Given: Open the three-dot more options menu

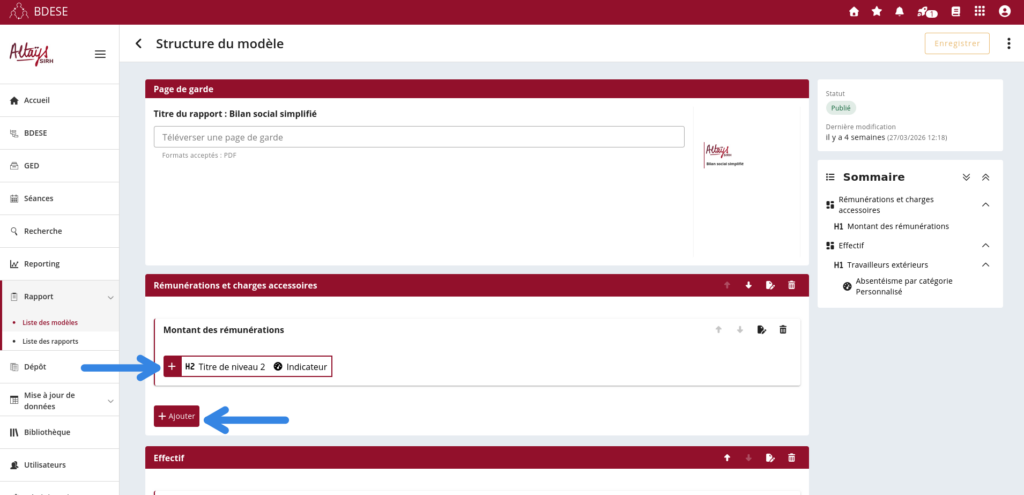Looking at the screenshot, I should [1008, 43].
